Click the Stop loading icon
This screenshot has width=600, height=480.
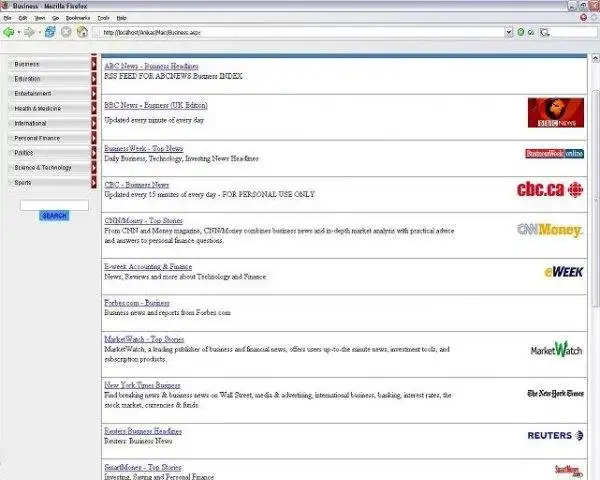[66, 32]
